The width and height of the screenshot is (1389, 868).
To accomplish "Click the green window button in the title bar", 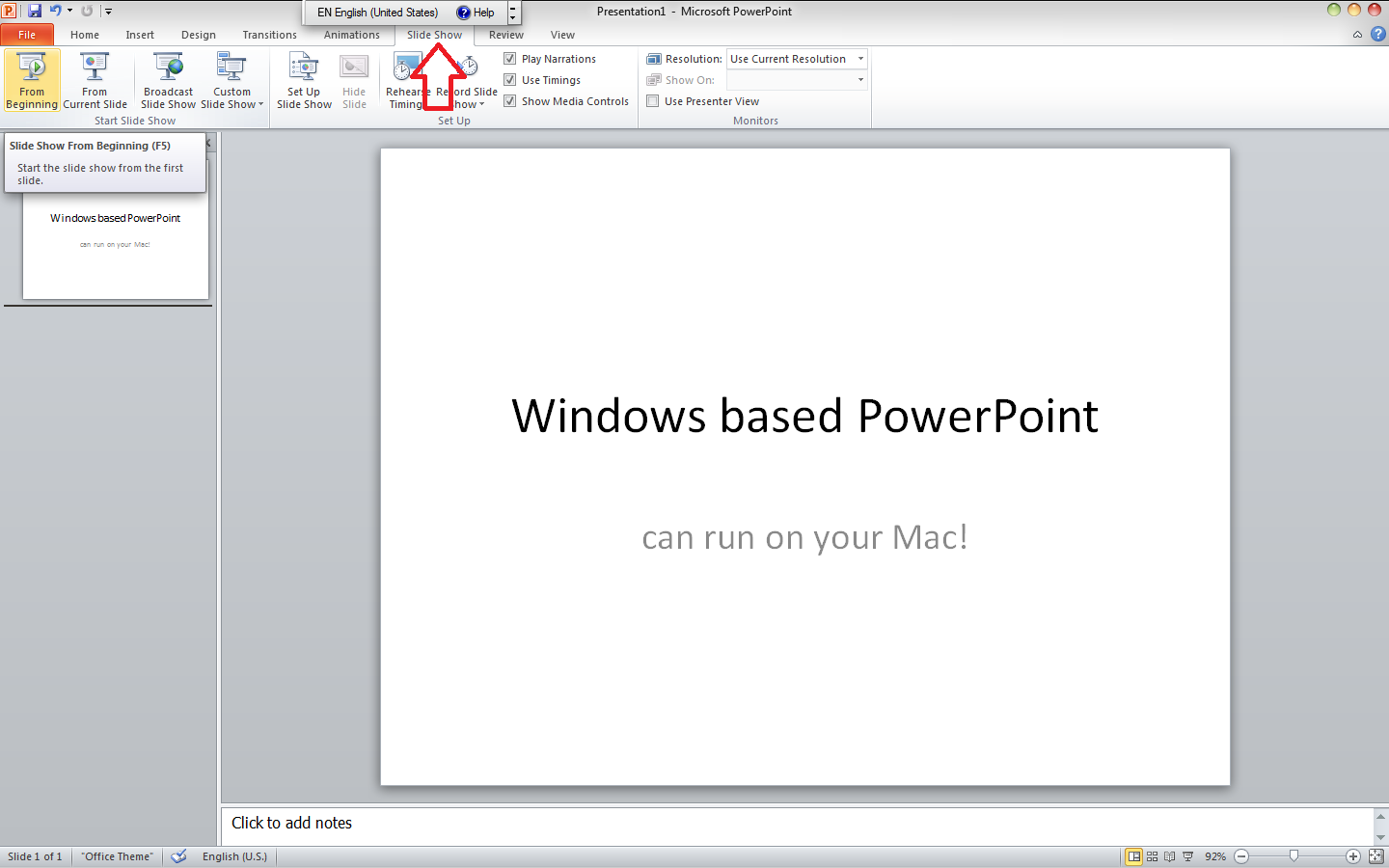I will [1334, 10].
